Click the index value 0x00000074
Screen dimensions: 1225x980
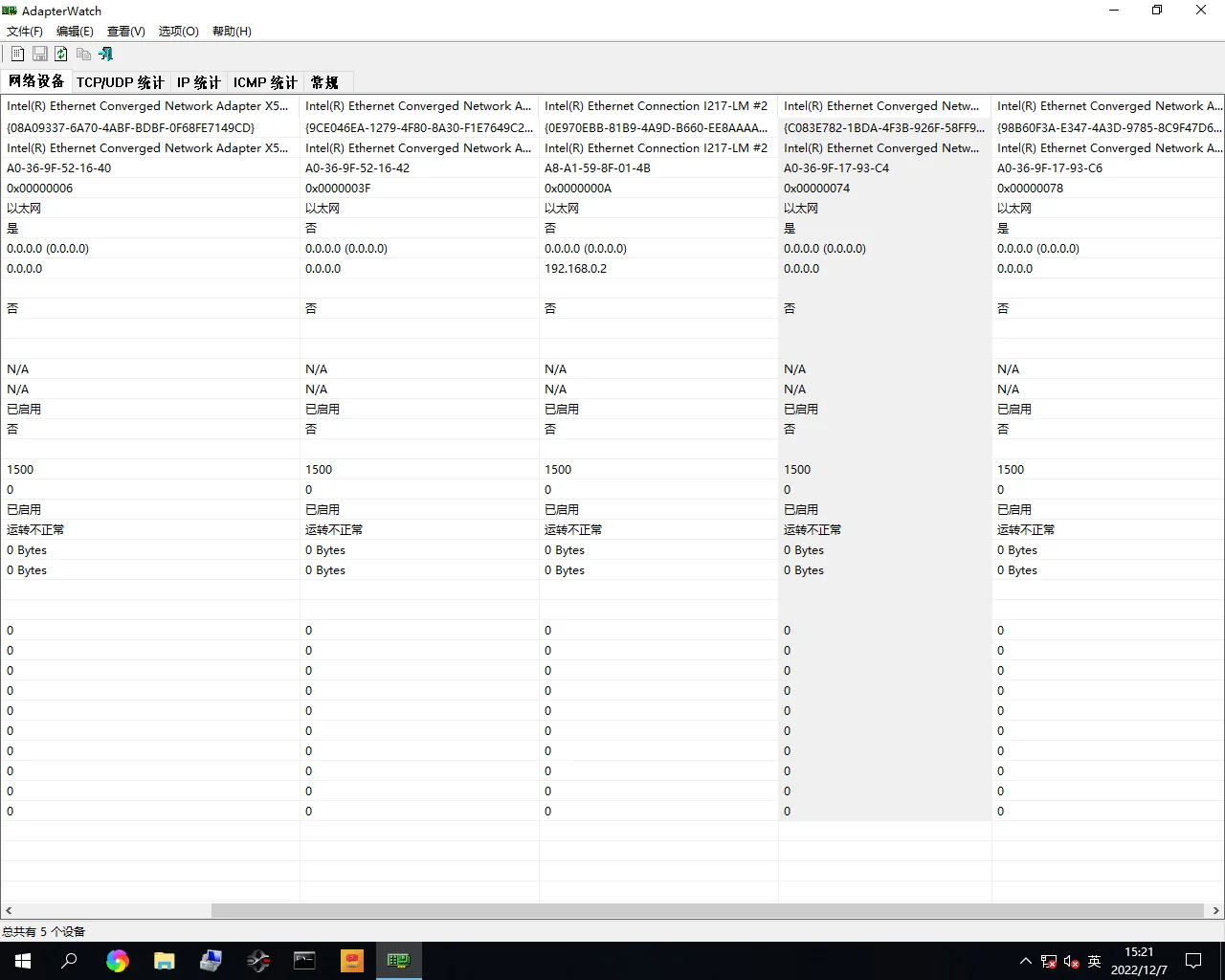817,189
